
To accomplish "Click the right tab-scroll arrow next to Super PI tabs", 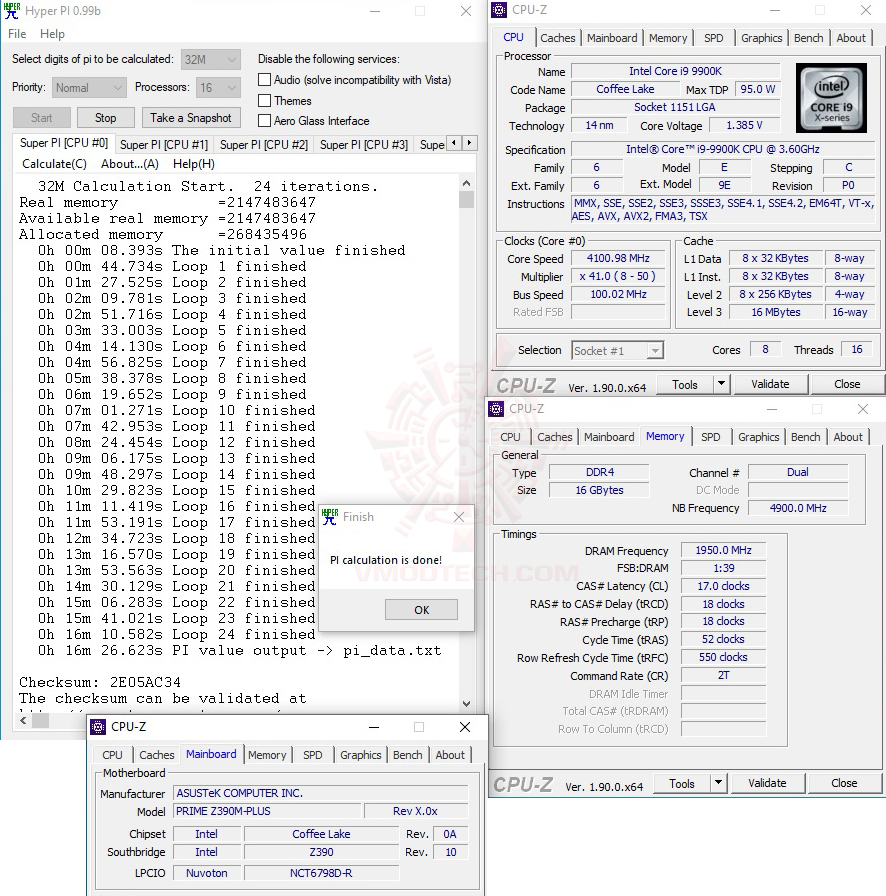I will click(x=471, y=143).
